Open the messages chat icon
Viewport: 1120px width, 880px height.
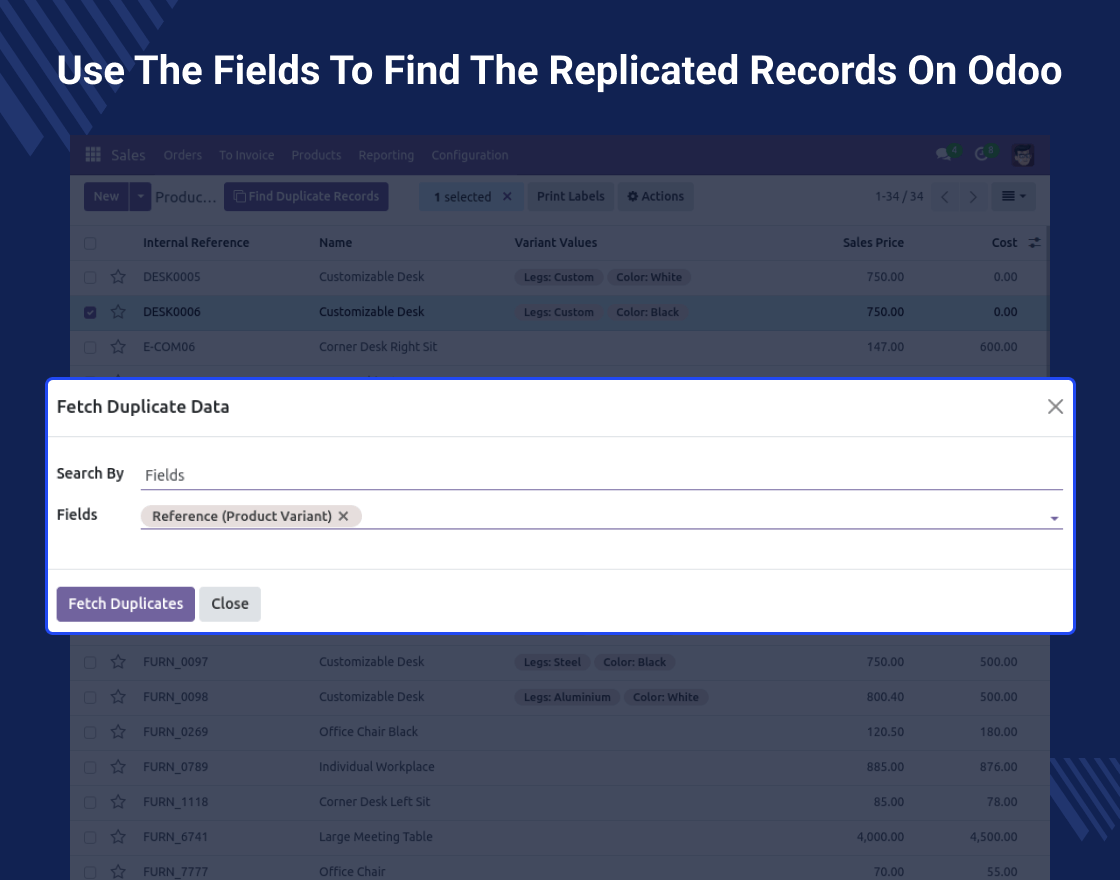(x=944, y=154)
